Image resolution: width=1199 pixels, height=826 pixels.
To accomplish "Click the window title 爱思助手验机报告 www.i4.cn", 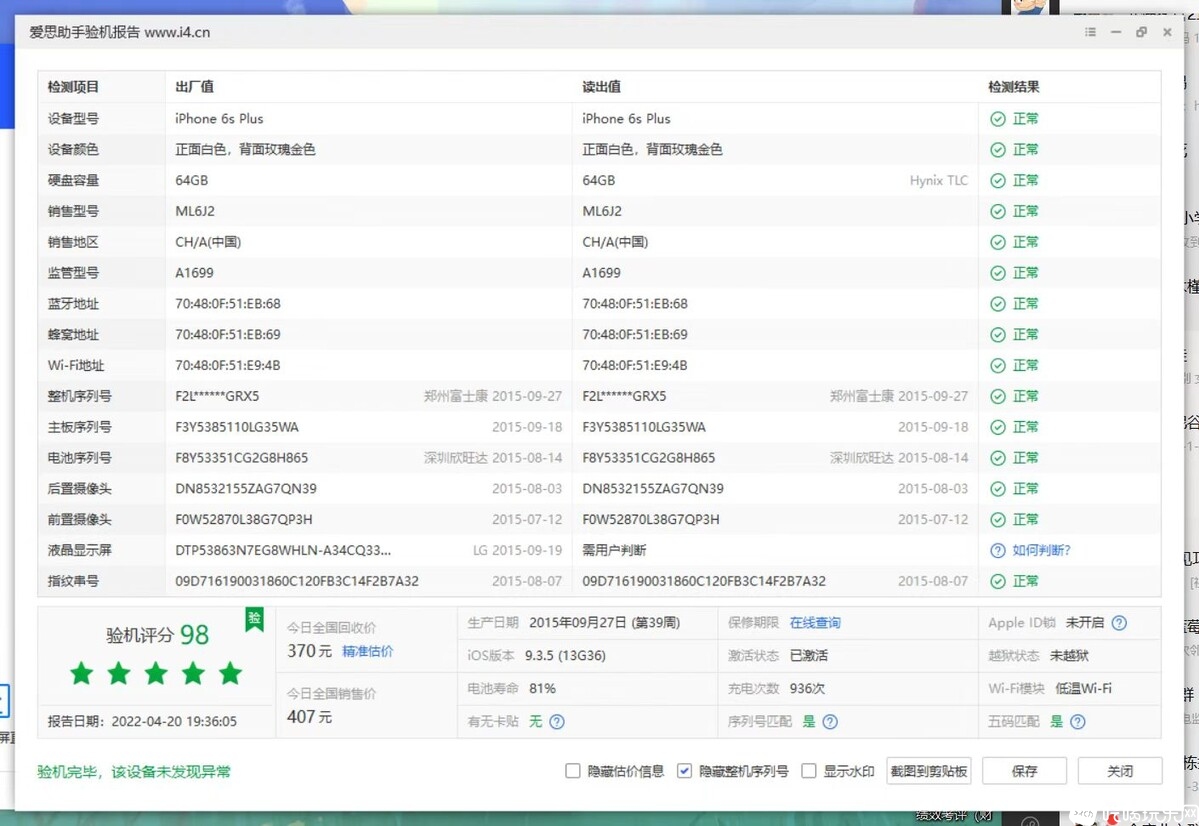I will (x=119, y=32).
